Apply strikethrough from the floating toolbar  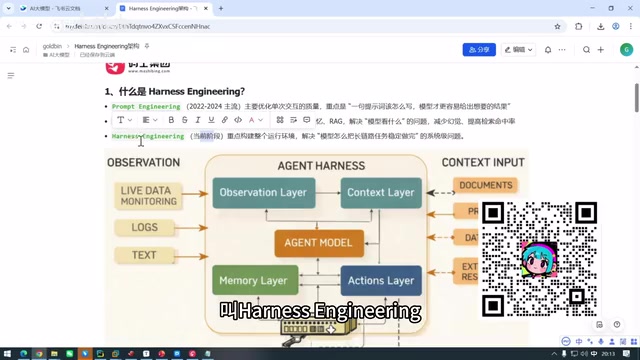[184, 120]
